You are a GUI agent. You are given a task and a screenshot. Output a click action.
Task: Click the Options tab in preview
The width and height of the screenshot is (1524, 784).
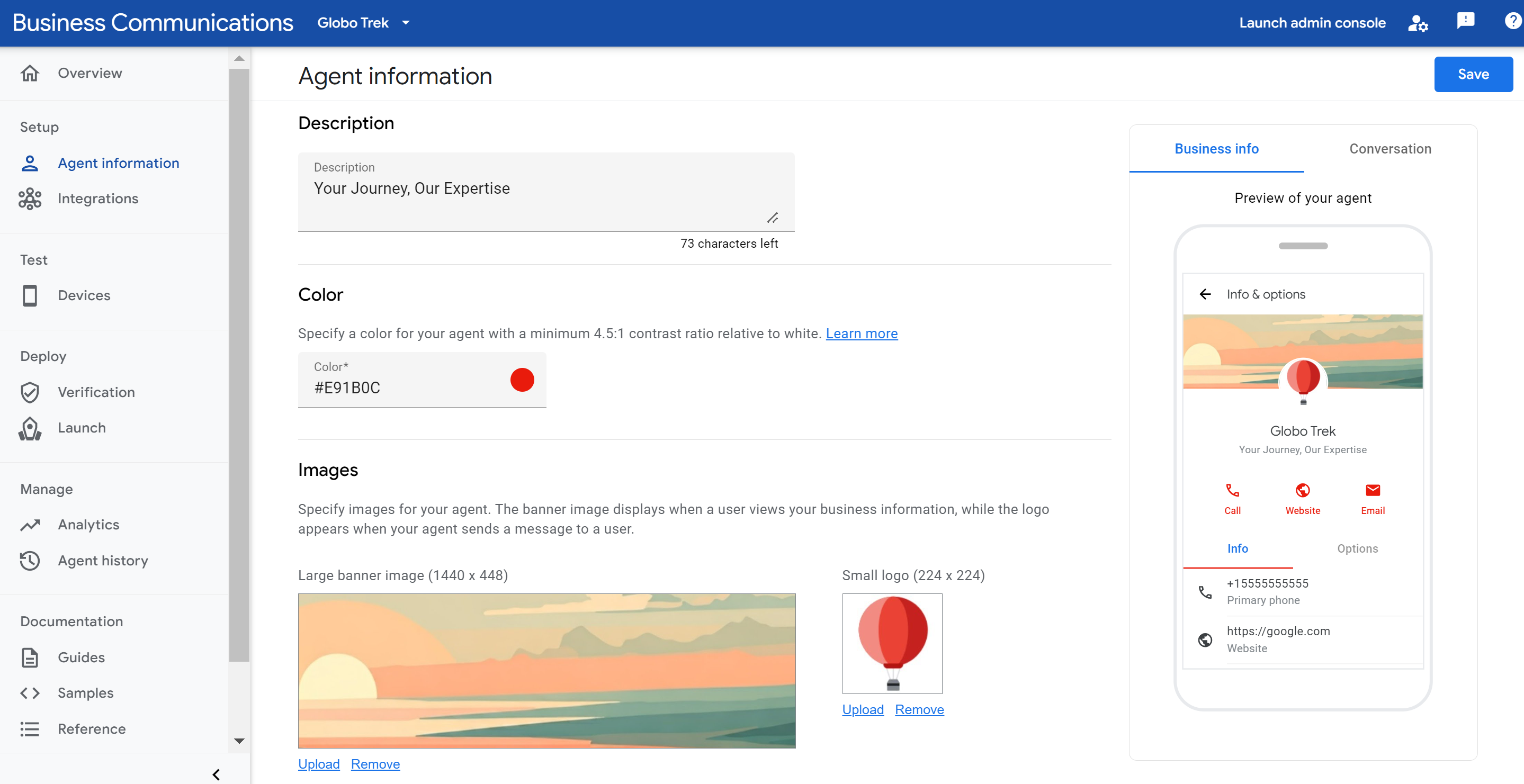tap(1358, 548)
